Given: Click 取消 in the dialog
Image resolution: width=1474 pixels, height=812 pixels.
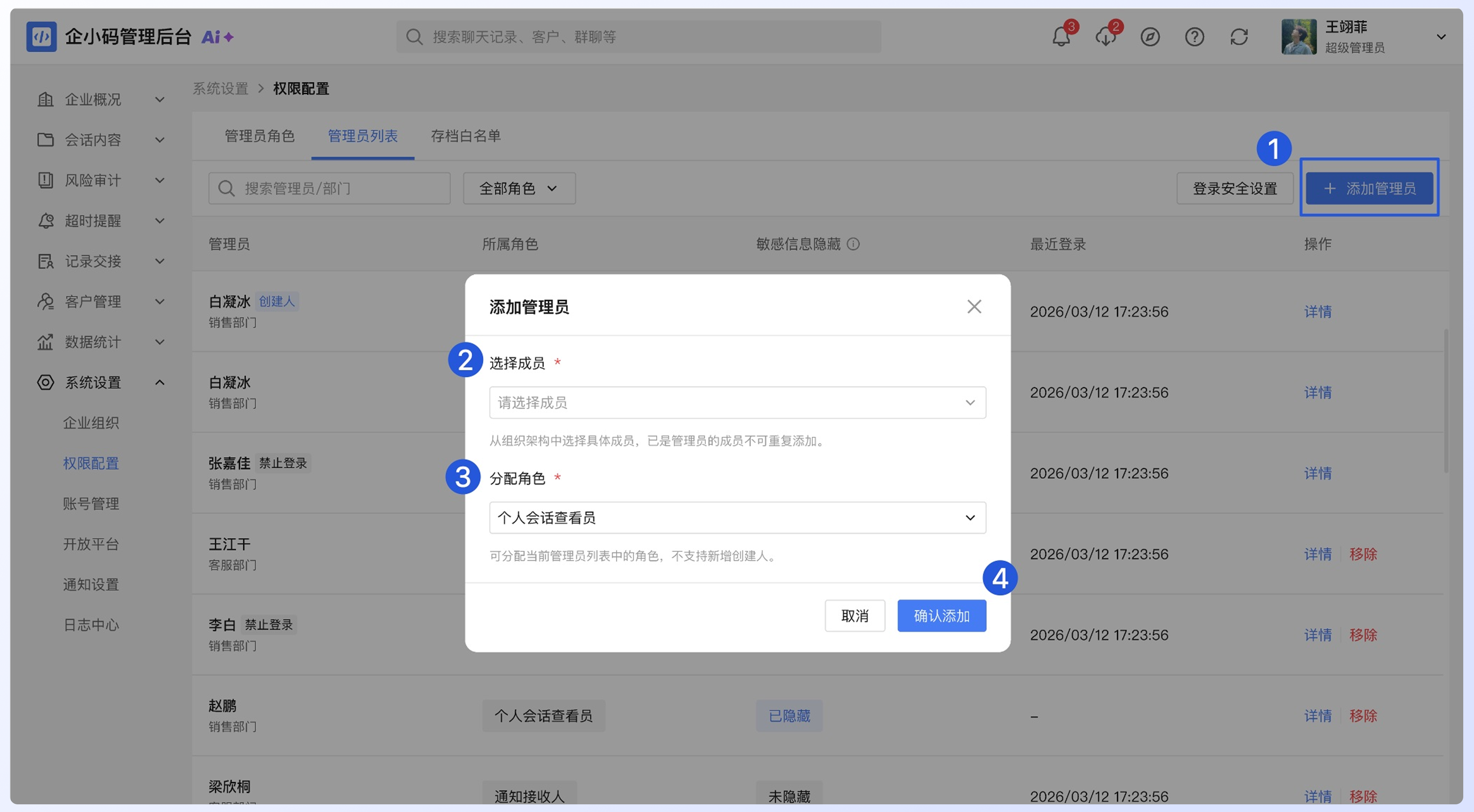Looking at the screenshot, I should coord(855,616).
